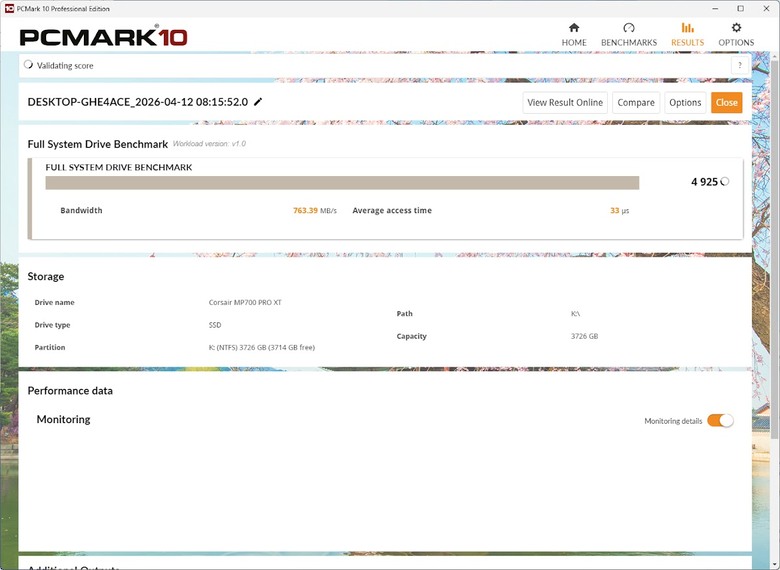This screenshot has width=780, height=570.
Task: Click the Monitoring heading
Action: coord(63,419)
